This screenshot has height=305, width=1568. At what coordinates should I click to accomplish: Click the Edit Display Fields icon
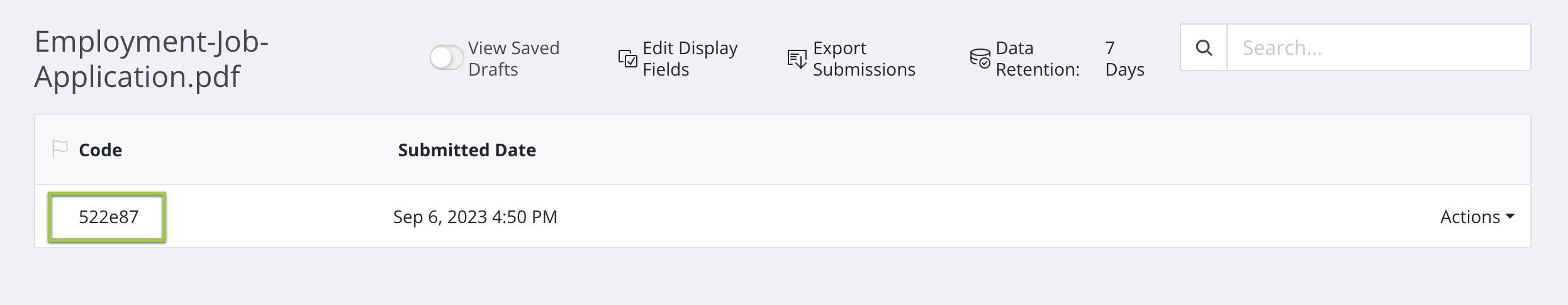tap(627, 59)
